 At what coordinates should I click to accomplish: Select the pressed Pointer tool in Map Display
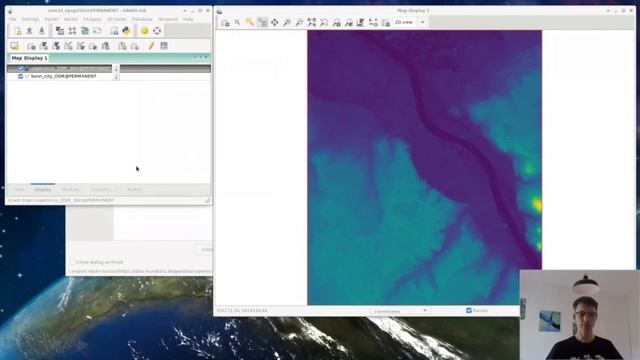coord(262,22)
